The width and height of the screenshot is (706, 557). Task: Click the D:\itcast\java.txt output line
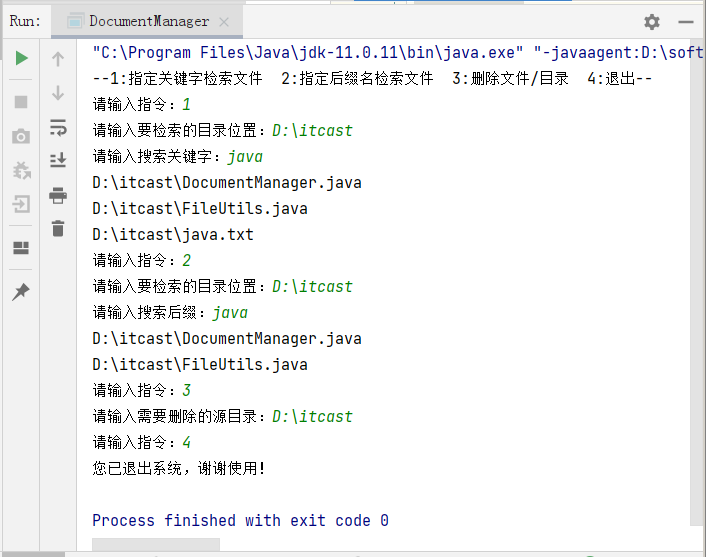pos(173,235)
